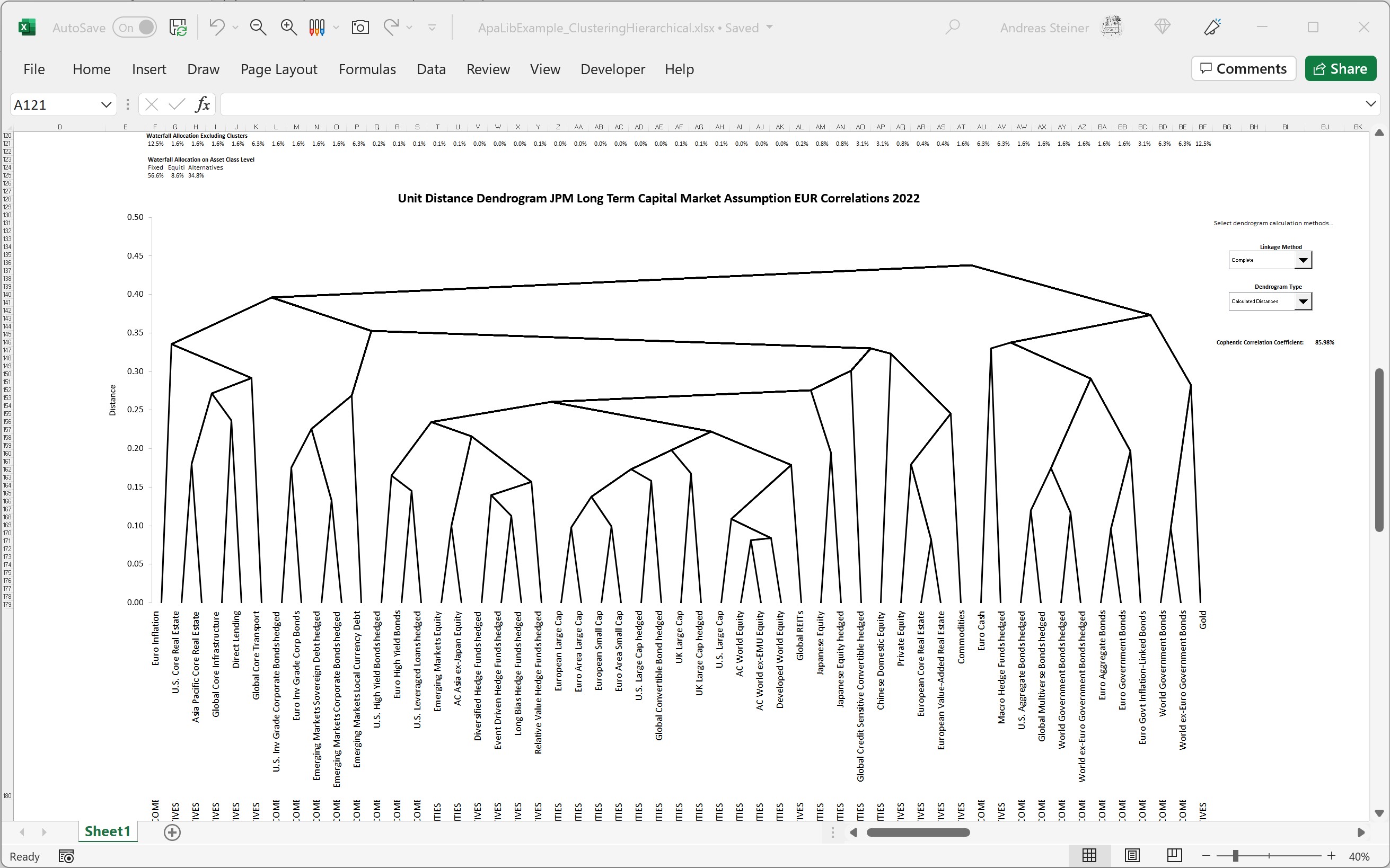
Task: Switch to the Draw tab
Action: [203, 69]
